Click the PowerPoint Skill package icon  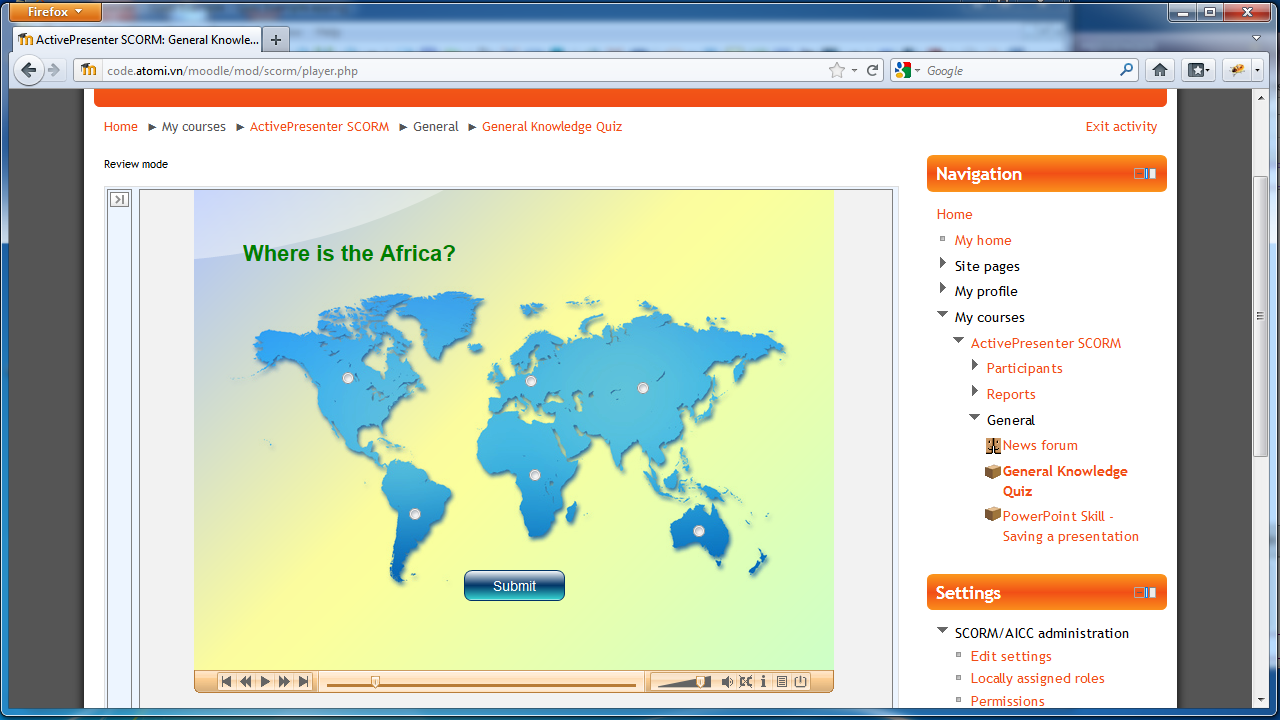click(993, 515)
